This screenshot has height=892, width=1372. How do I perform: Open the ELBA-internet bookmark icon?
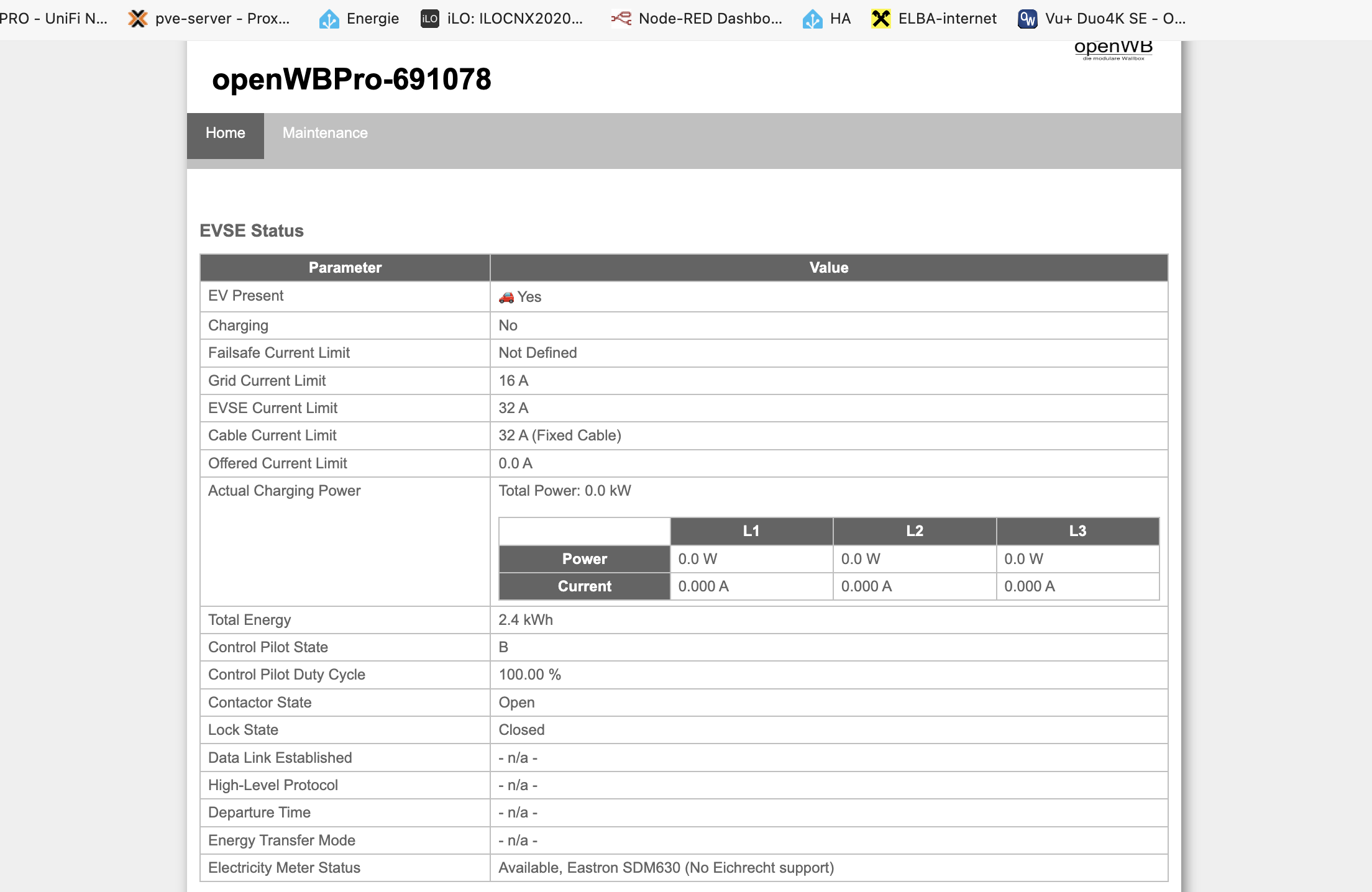click(x=880, y=19)
